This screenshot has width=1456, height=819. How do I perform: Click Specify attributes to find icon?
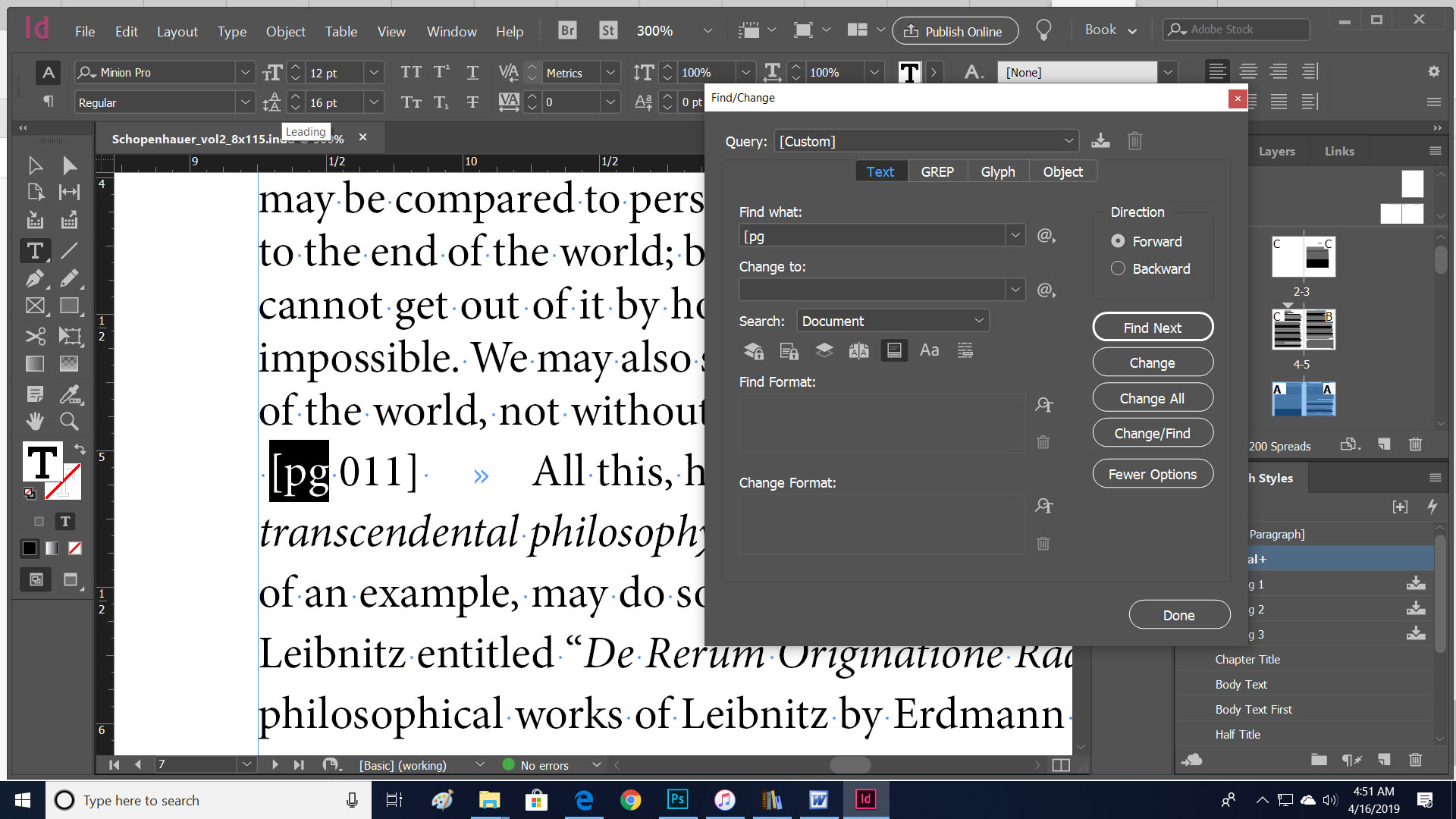pyautogui.click(x=1044, y=405)
